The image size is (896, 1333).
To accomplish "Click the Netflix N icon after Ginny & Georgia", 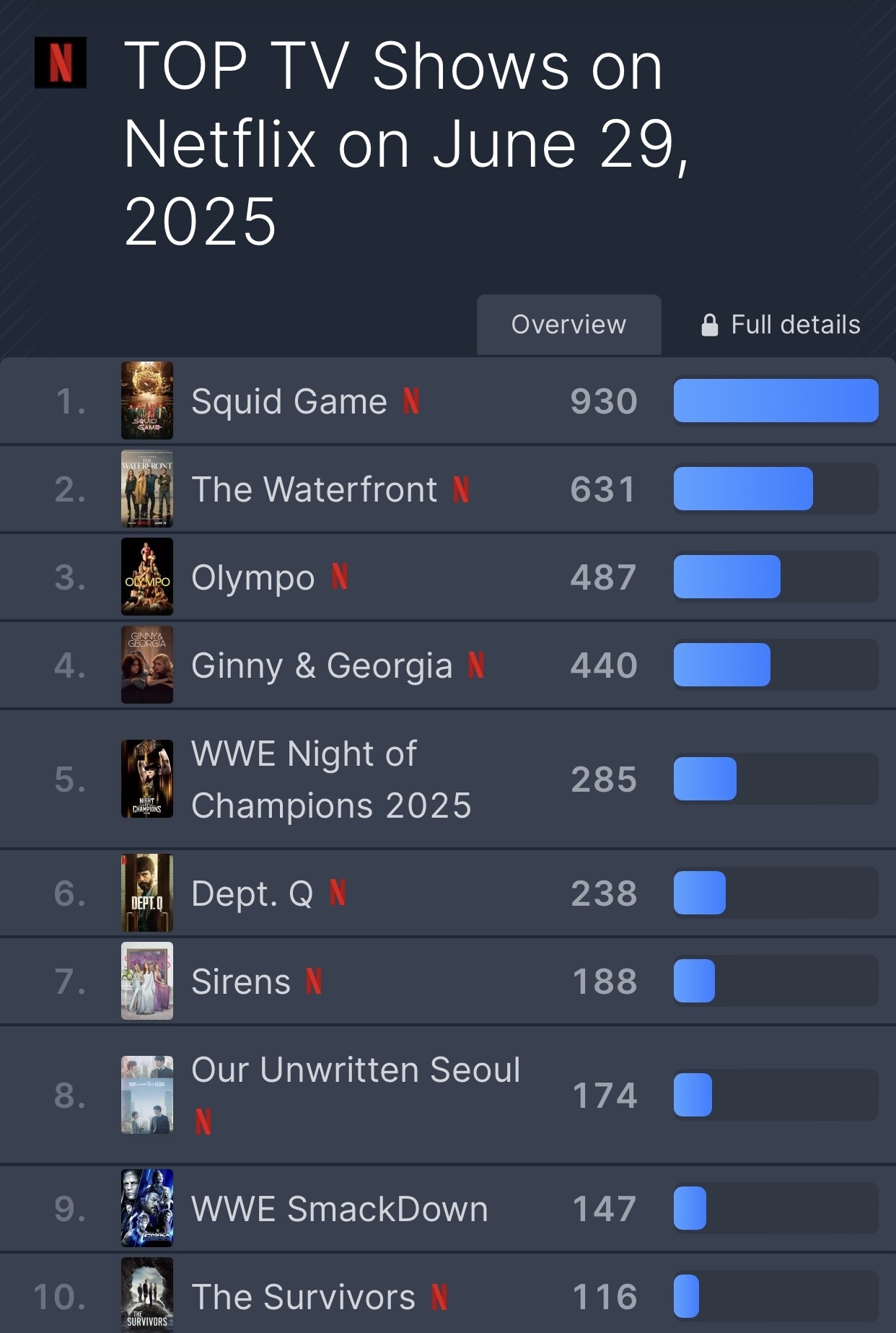I will coord(476,665).
